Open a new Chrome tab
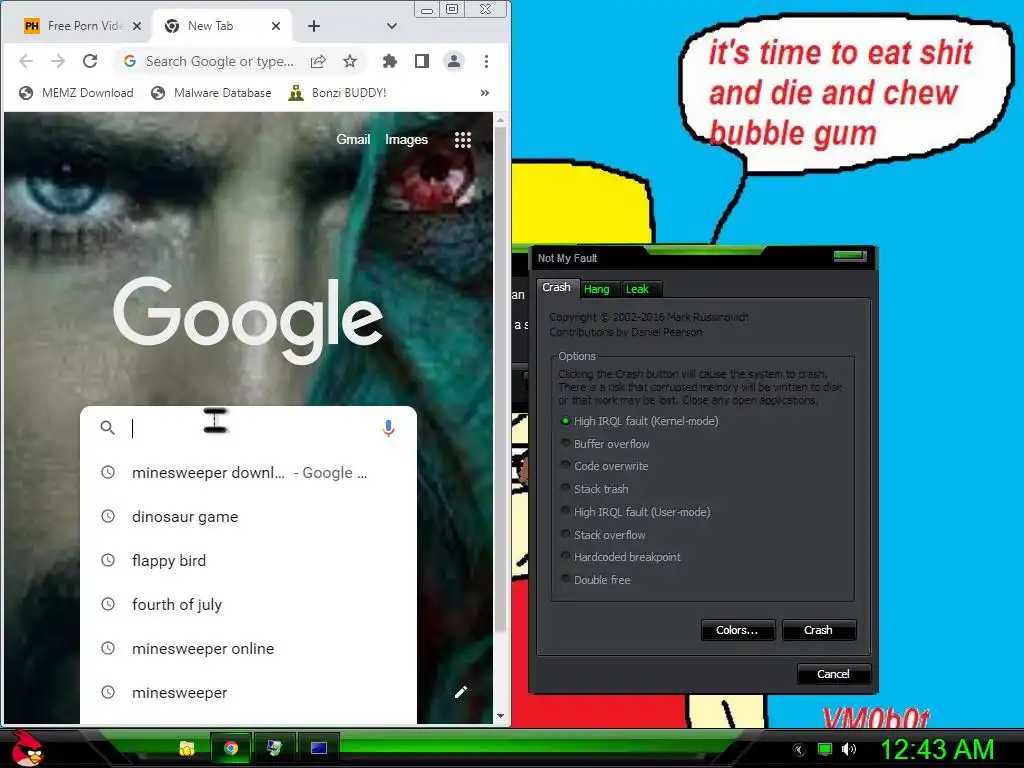The image size is (1024, 768). [x=314, y=26]
